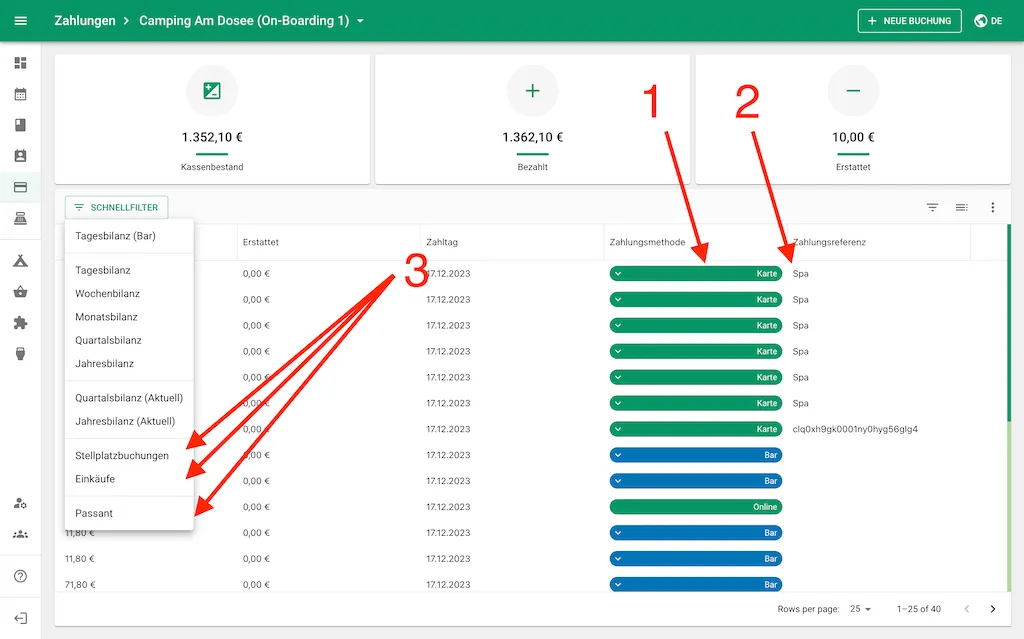Click the Online payment method chip

[696, 507]
